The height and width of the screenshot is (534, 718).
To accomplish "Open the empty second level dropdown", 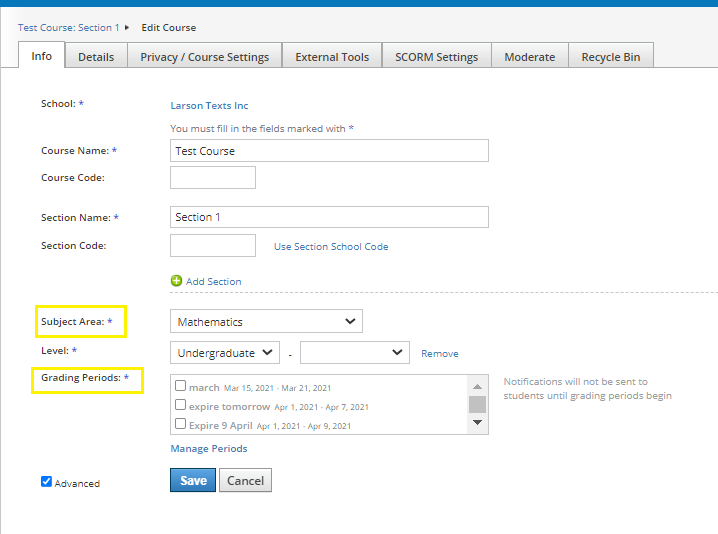I will tap(354, 352).
